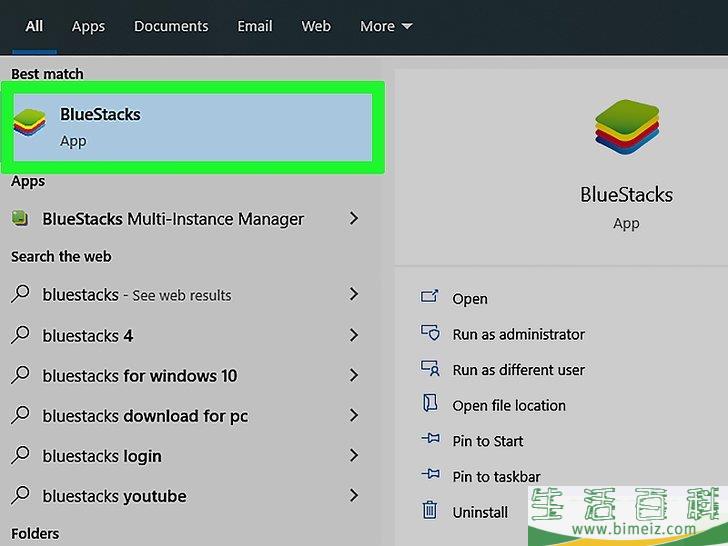
Task: Expand 'bluestacks download for pc' chevron
Action: click(354, 415)
